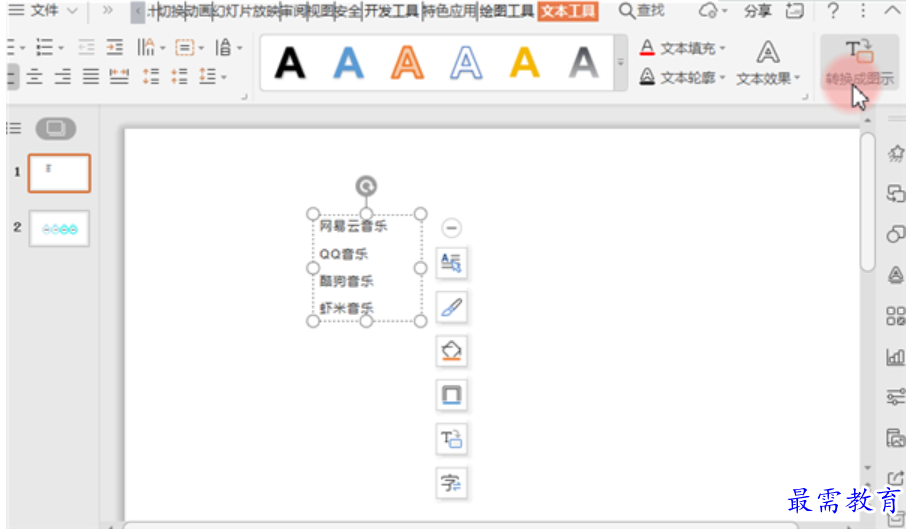
Task: Switch to the 开发工具 tab
Action: (x=392, y=10)
